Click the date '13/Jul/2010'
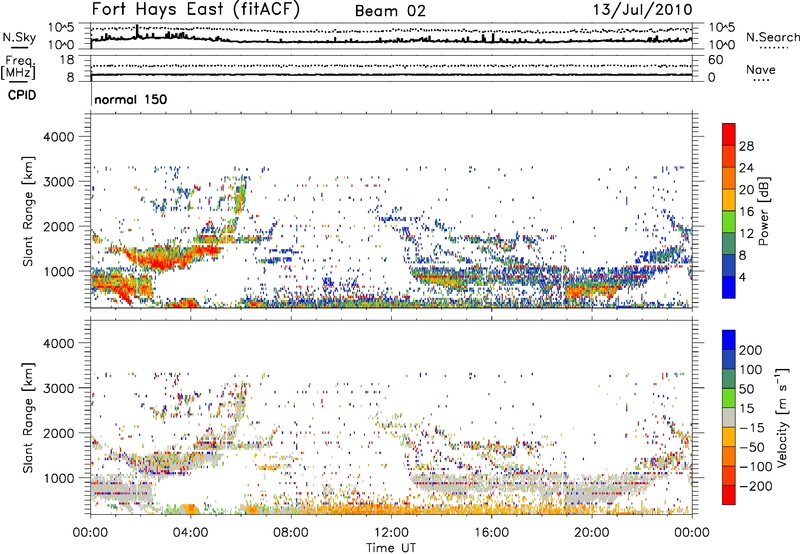800x554 pixels. tap(642, 10)
